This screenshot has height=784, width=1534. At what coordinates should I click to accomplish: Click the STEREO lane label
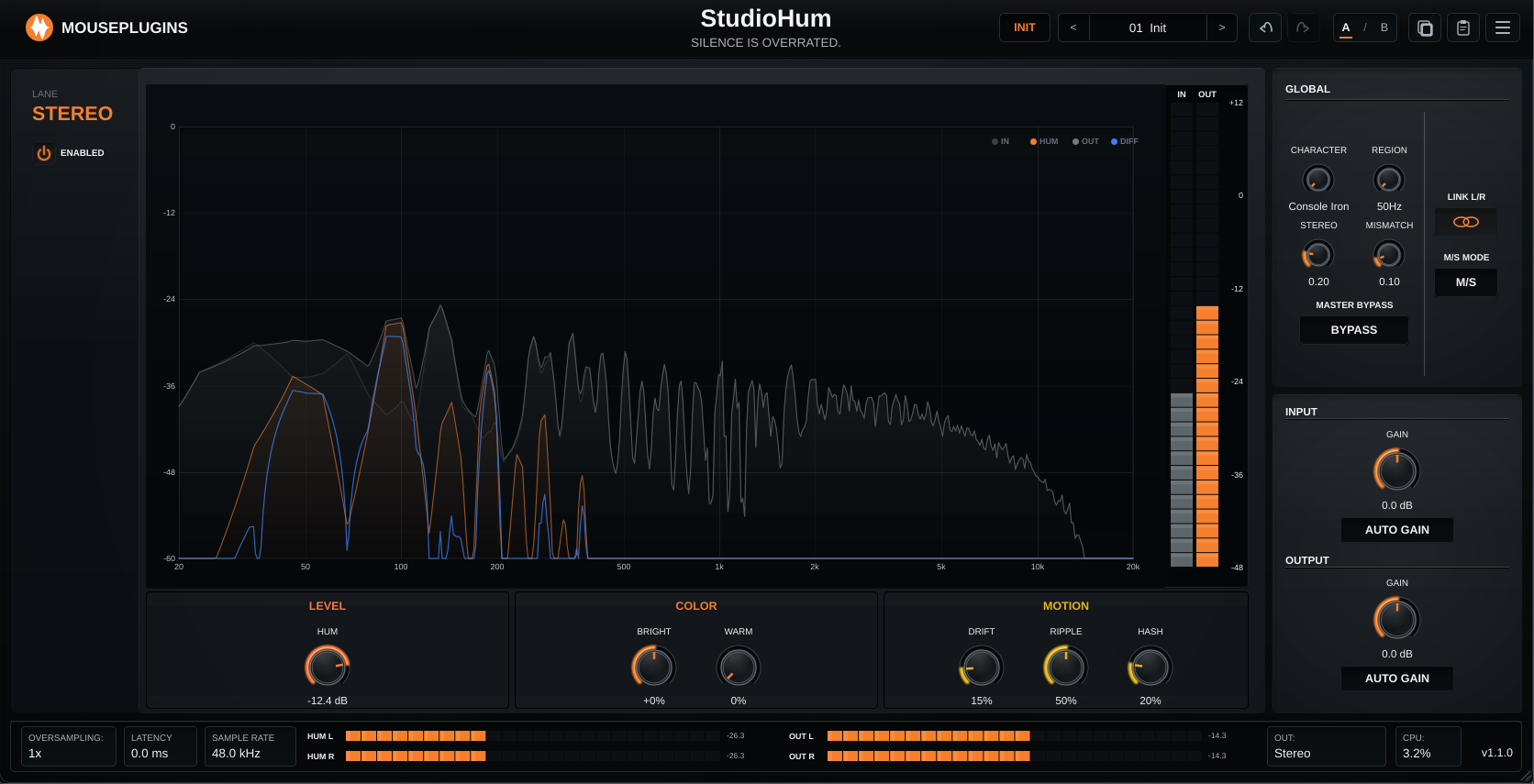coord(72,114)
